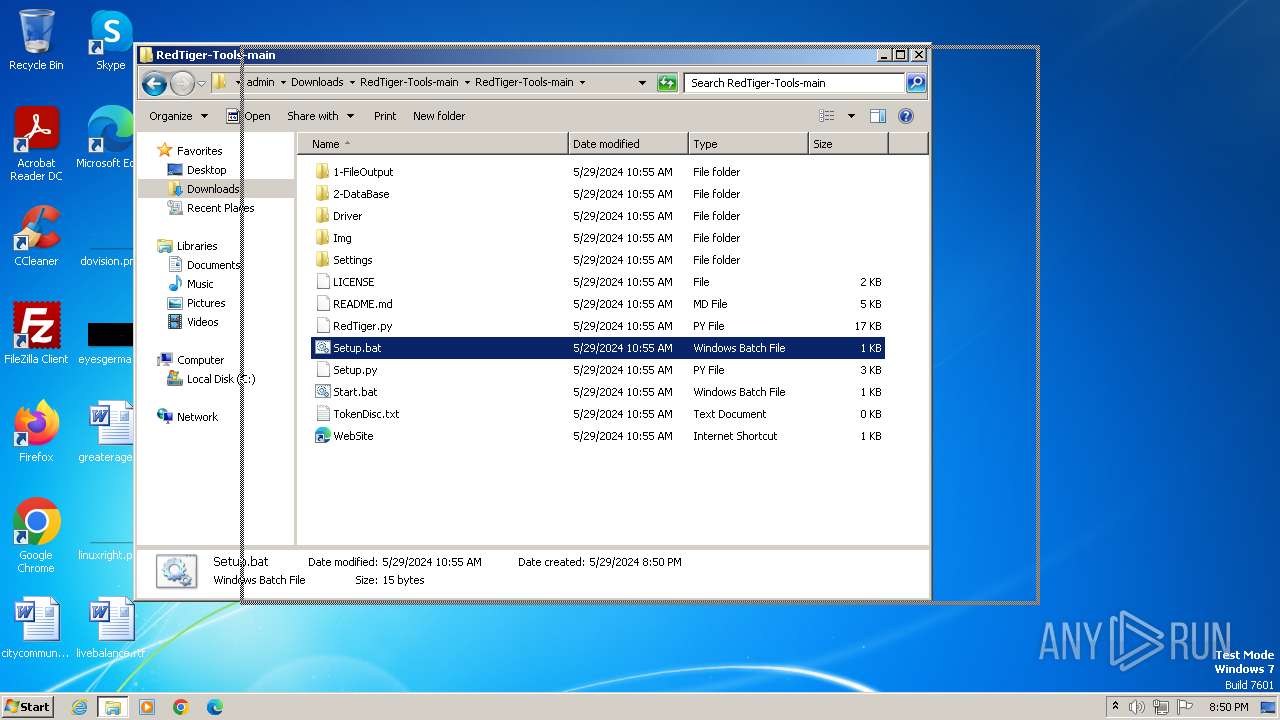Refresh the folder using the green arrows icon
The height and width of the screenshot is (720, 1280).
point(667,83)
